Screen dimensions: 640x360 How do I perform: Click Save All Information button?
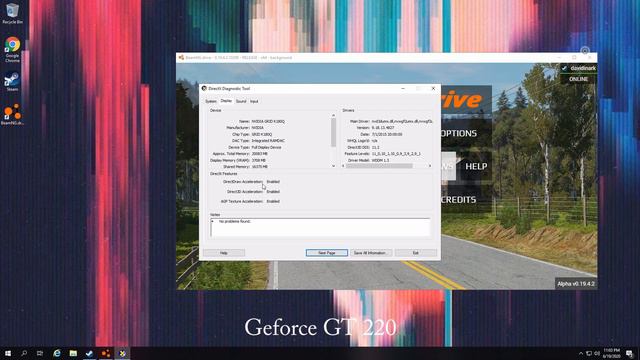point(370,253)
